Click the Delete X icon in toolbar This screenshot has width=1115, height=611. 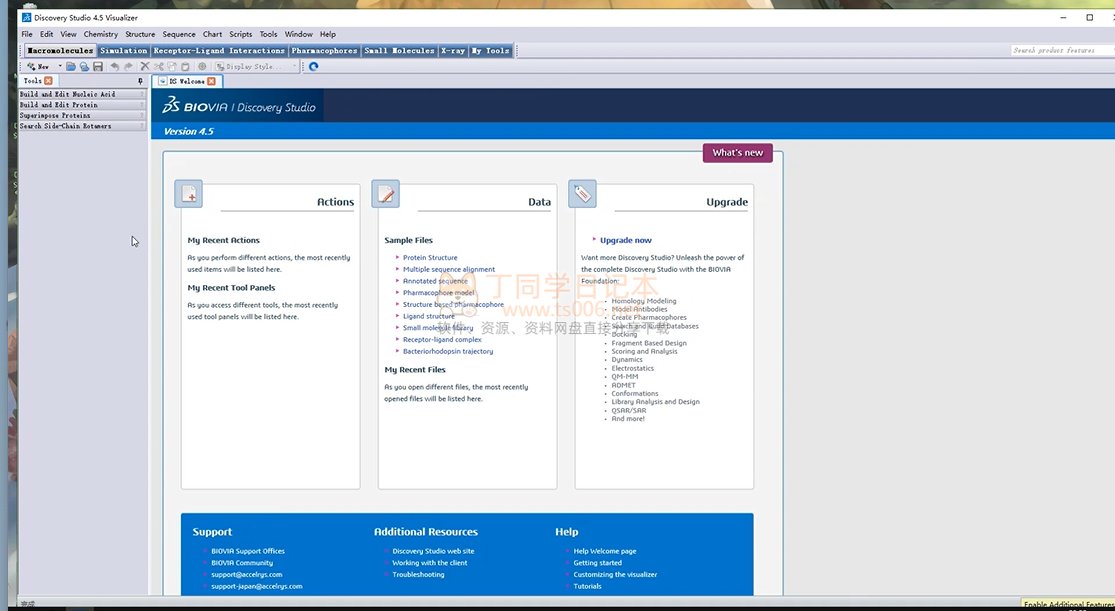145,67
